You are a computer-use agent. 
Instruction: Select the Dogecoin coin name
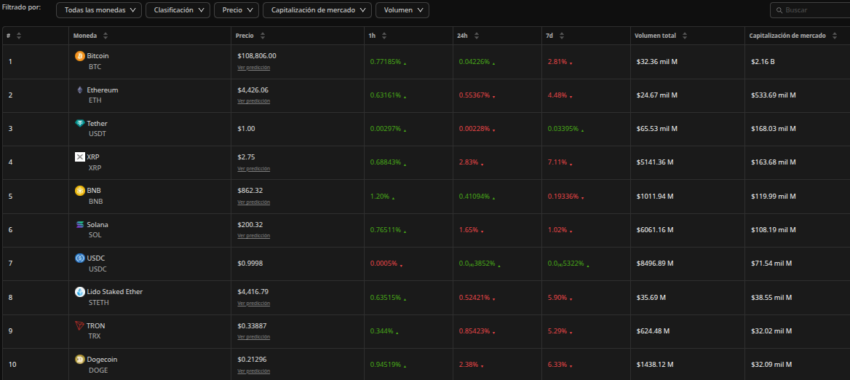click(x=102, y=359)
